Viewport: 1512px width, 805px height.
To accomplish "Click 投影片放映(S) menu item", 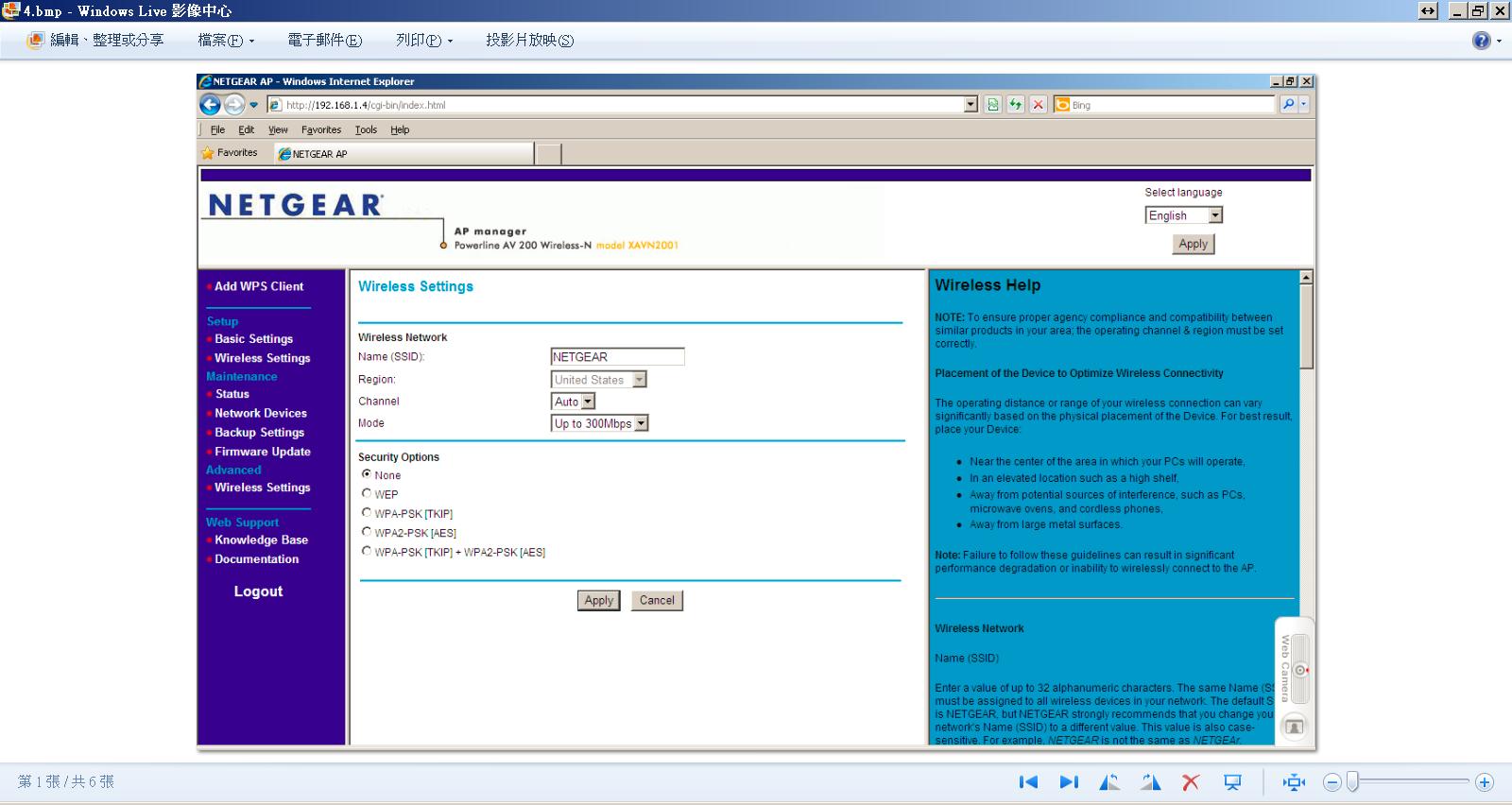I will click(x=530, y=40).
